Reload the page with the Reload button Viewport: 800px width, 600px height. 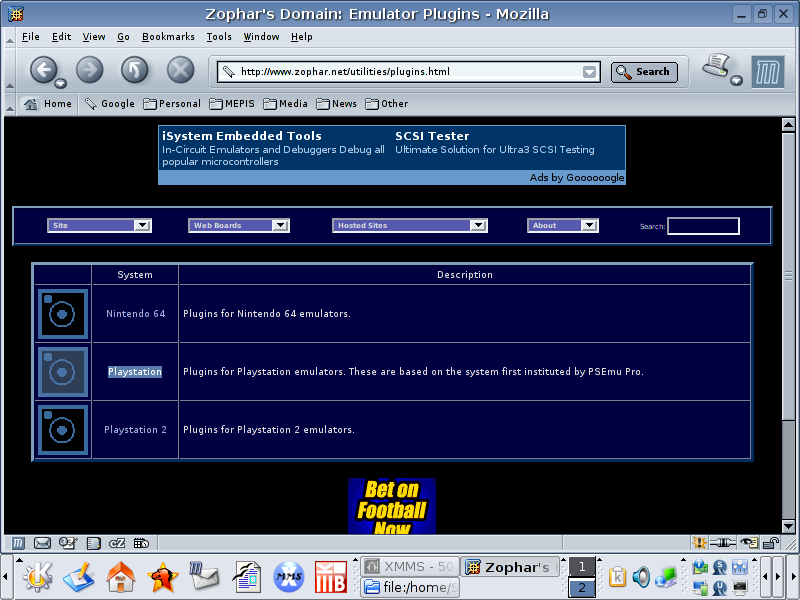click(134, 69)
